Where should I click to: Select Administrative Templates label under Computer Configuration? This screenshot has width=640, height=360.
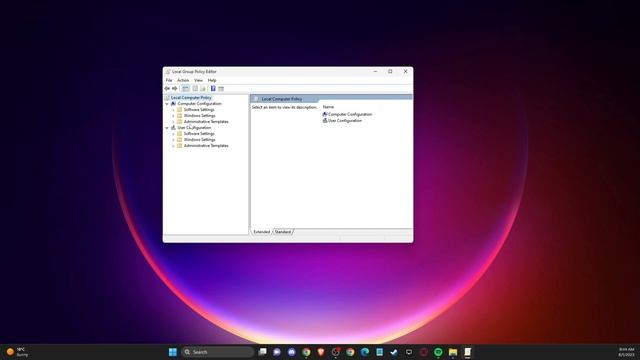pyautogui.click(x=206, y=122)
